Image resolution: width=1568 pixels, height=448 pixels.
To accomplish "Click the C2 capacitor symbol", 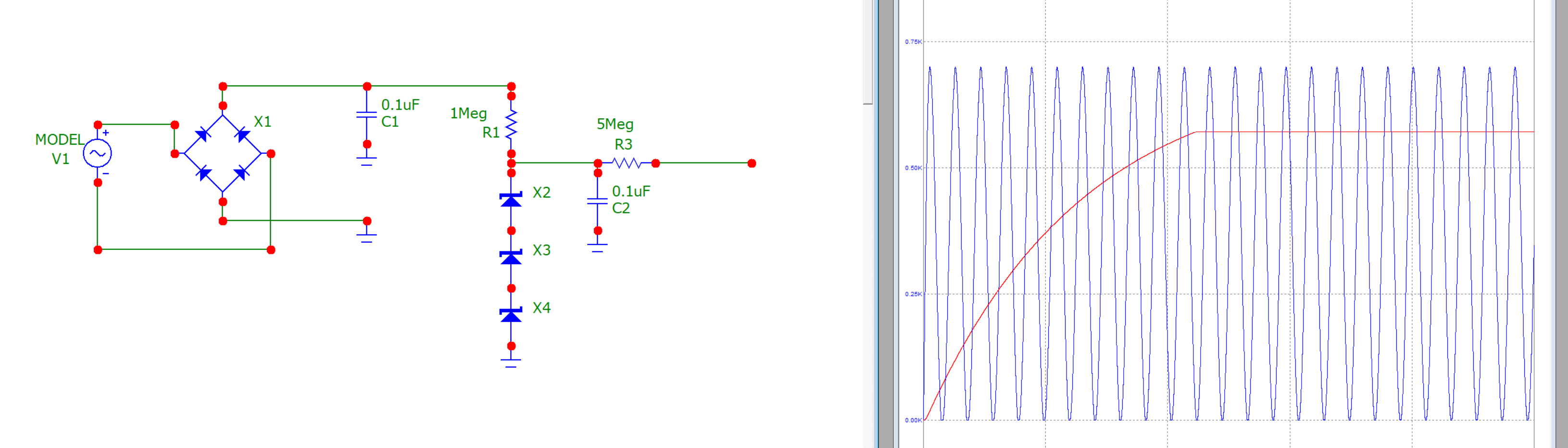I will click(598, 201).
